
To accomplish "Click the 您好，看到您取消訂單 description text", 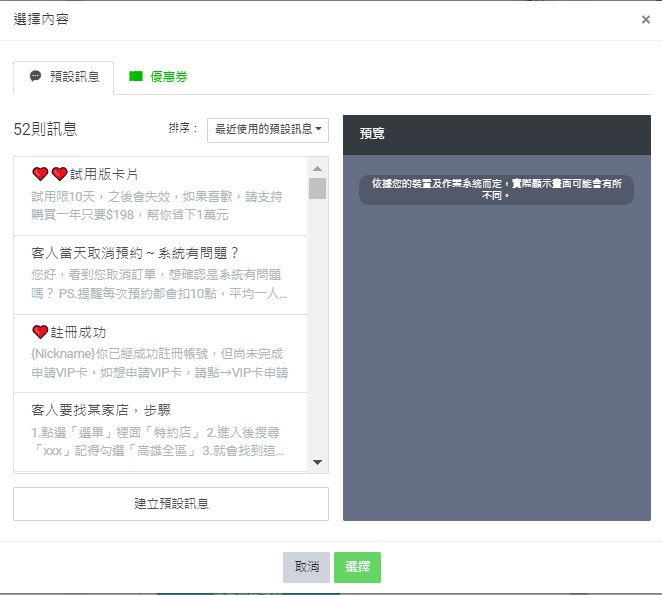I will [159, 284].
